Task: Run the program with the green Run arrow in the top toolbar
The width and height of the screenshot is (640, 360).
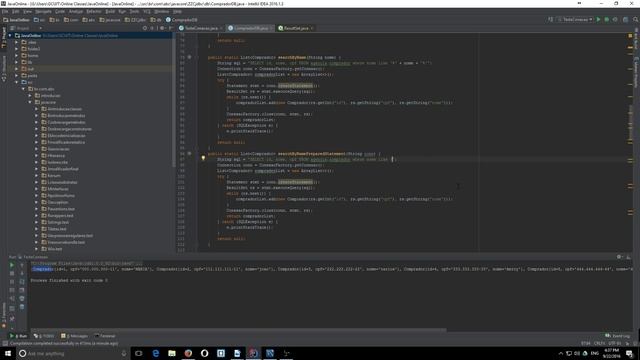Action: tap(598, 20)
